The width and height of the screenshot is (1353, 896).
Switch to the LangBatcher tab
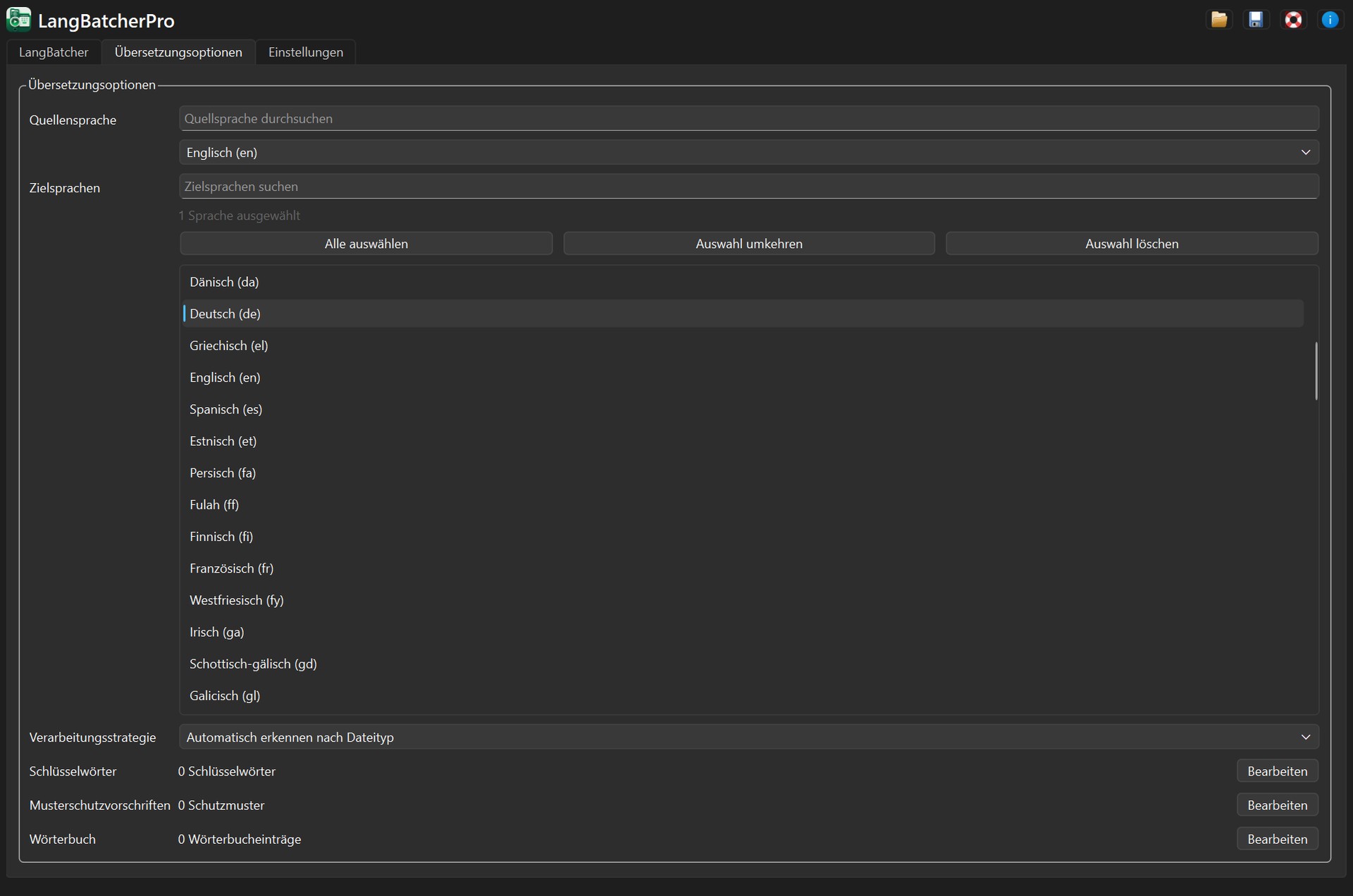54,52
